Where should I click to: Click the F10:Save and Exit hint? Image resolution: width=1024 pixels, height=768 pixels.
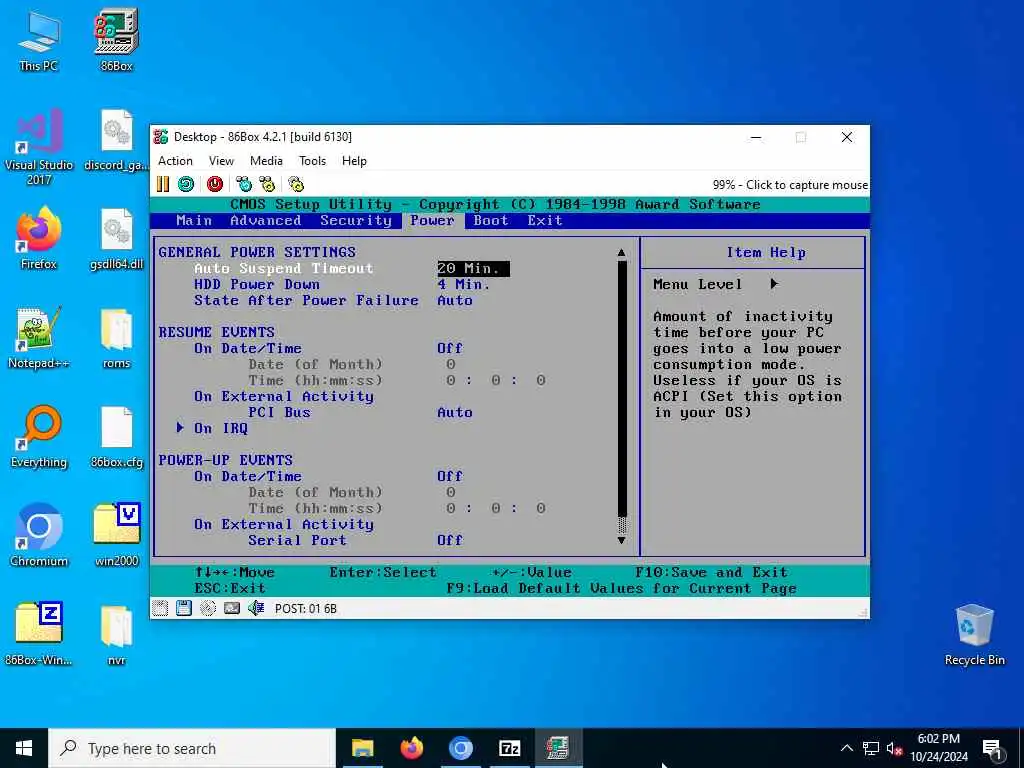(711, 573)
